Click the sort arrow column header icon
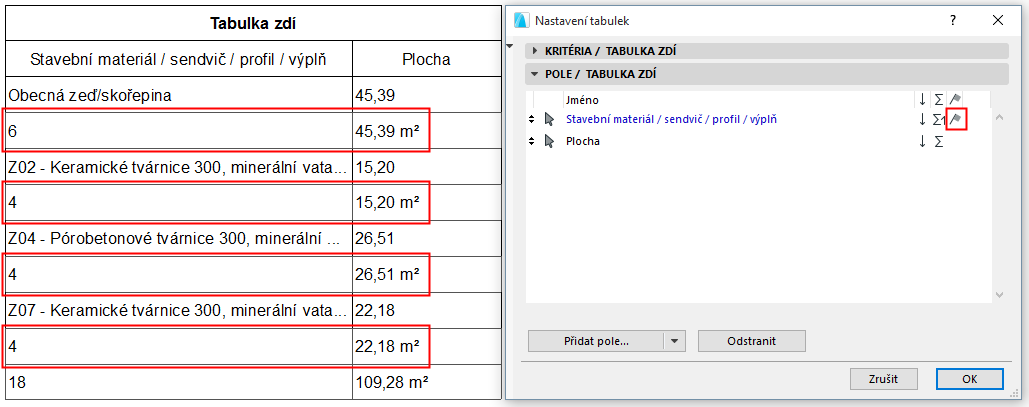 point(922,99)
